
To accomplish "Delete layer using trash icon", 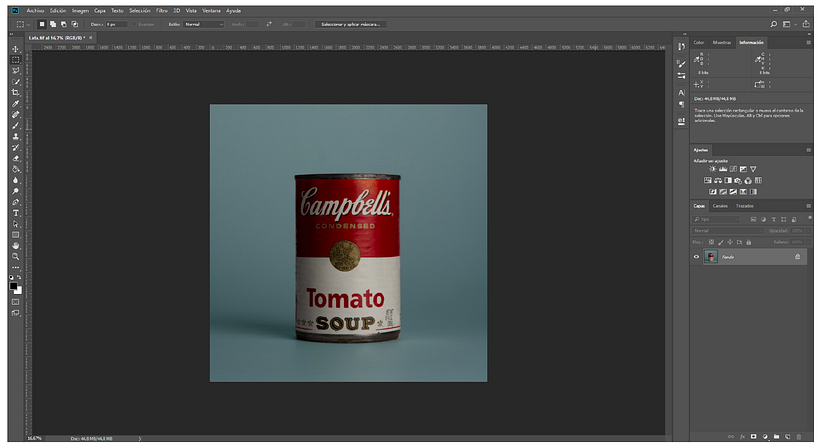I will [x=799, y=436].
